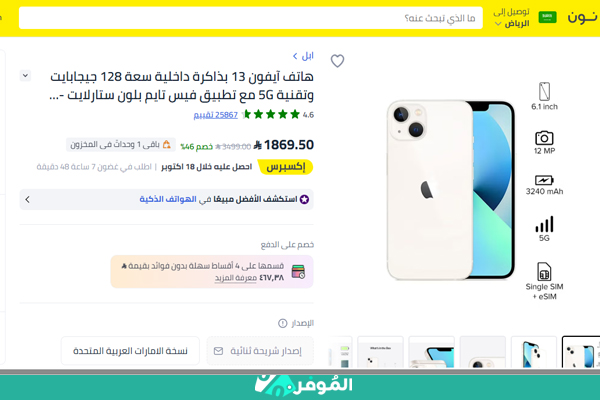
Task: Select the نسخة الامارات العربية المتحدة version option
Action: (130, 351)
